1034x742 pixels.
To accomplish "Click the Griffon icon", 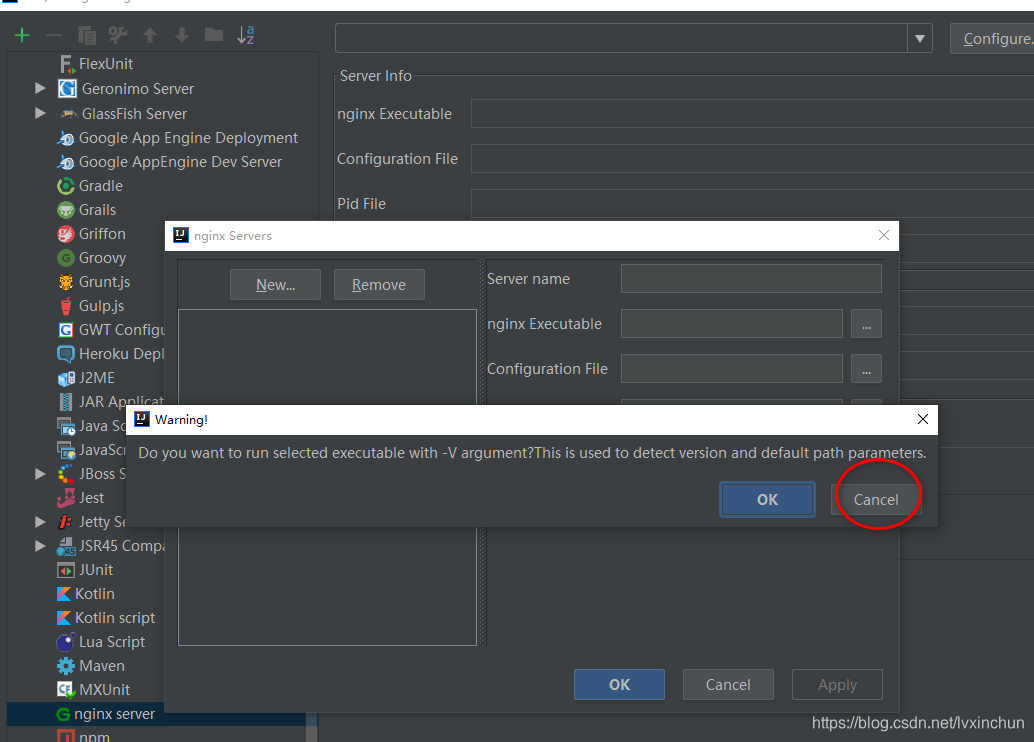I will click(x=65, y=233).
